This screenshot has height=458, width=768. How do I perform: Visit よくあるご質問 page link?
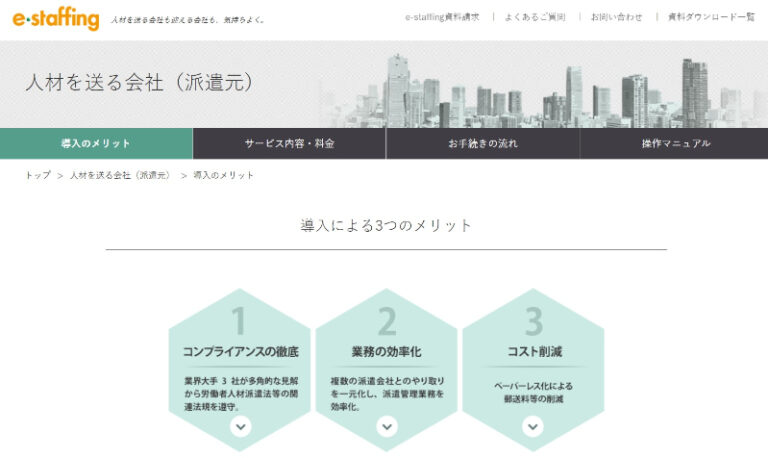tap(535, 17)
